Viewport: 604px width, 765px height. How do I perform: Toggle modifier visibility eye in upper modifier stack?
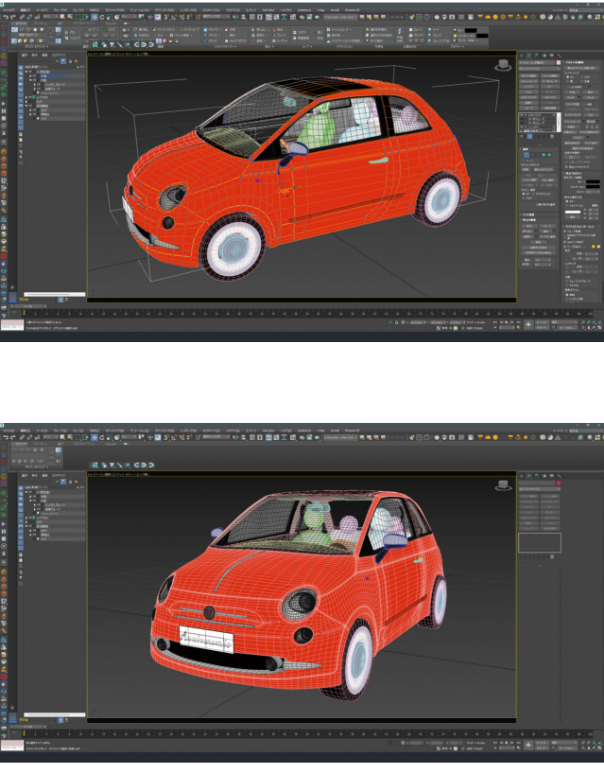pyautogui.click(x=523, y=117)
